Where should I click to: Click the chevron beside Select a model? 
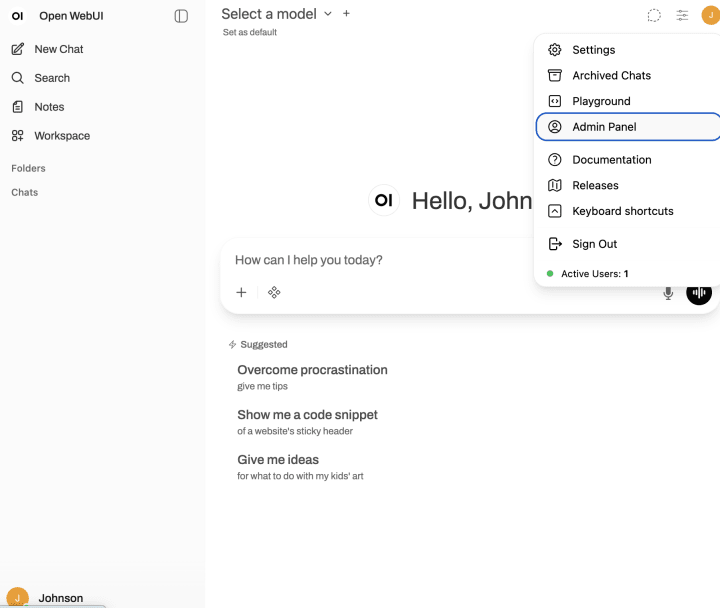(328, 14)
